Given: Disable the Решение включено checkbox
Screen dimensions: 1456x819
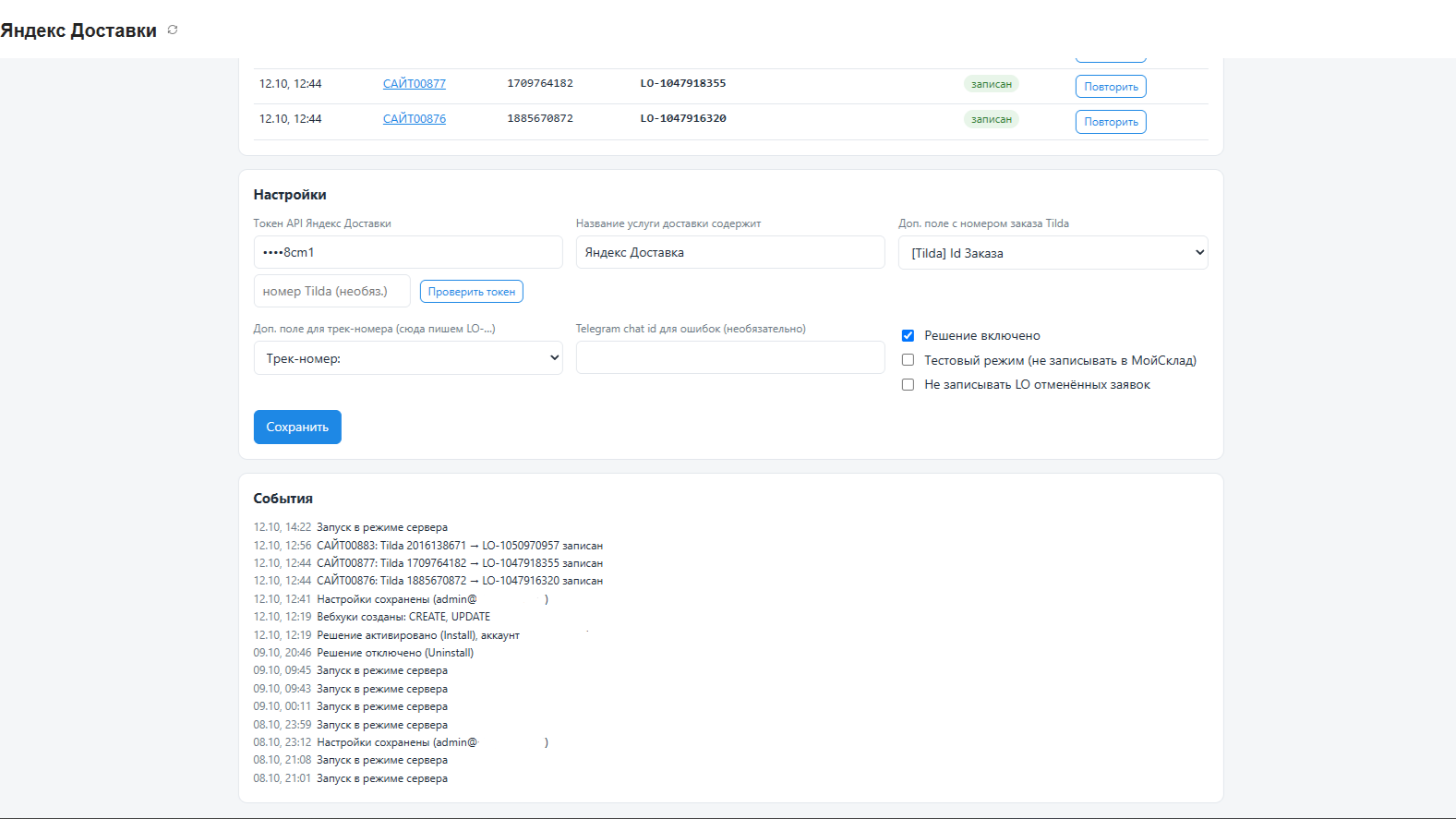Looking at the screenshot, I should tap(908, 336).
